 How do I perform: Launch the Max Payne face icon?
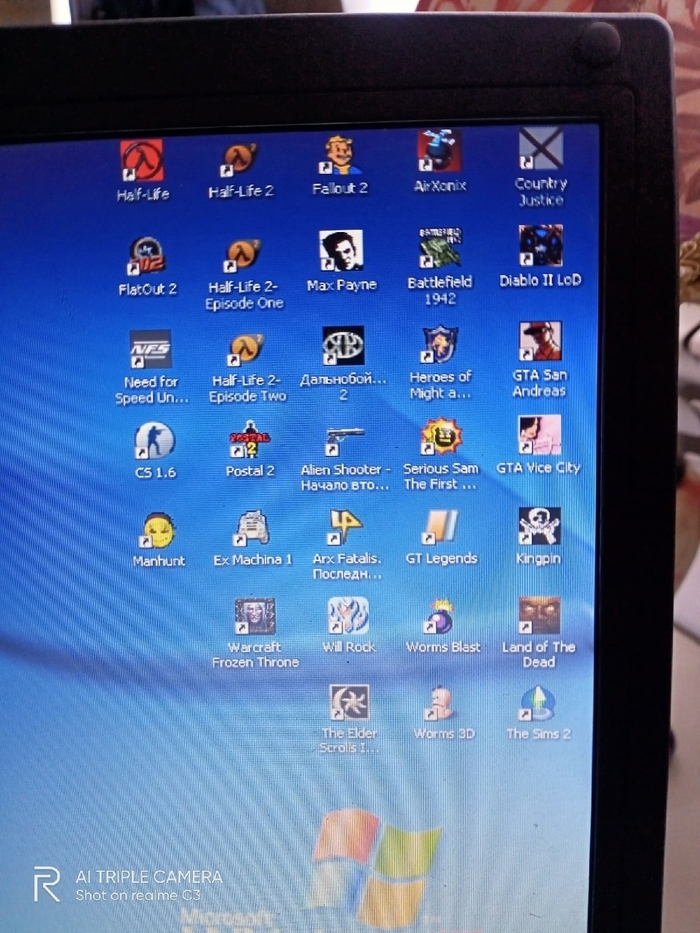click(x=341, y=251)
